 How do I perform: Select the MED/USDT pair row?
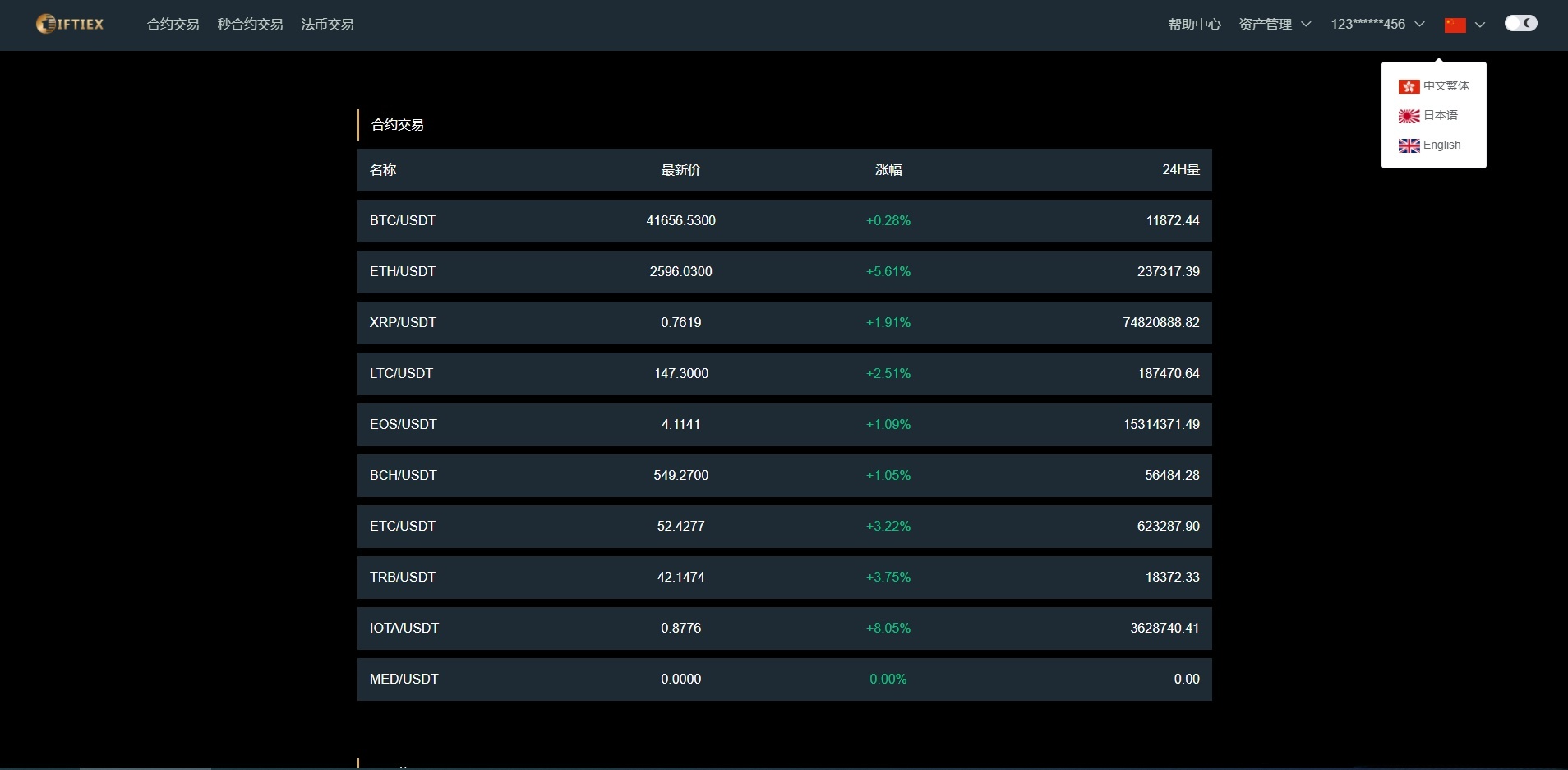click(x=784, y=680)
